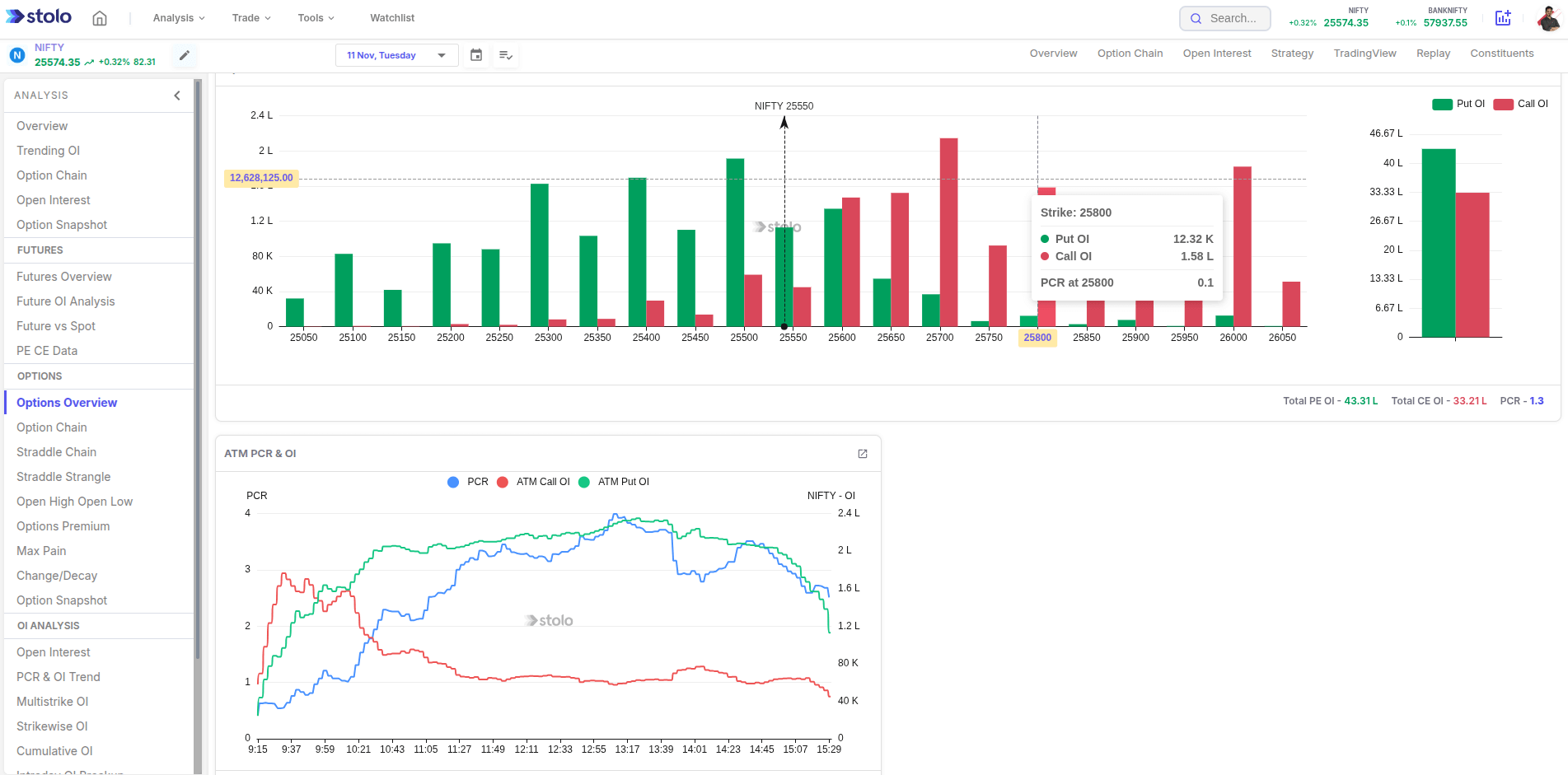Collapse the Analysis sidebar with the chevron icon
This screenshot has height=775, width=1568.
coord(176,96)
